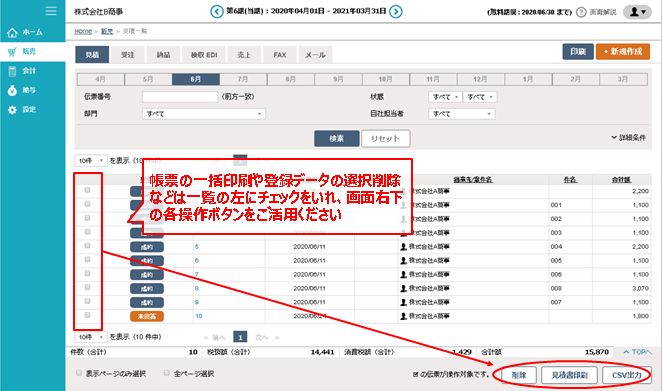
Task: Open 会計 calculator icon in sidebar
Action: click(12, 71)
